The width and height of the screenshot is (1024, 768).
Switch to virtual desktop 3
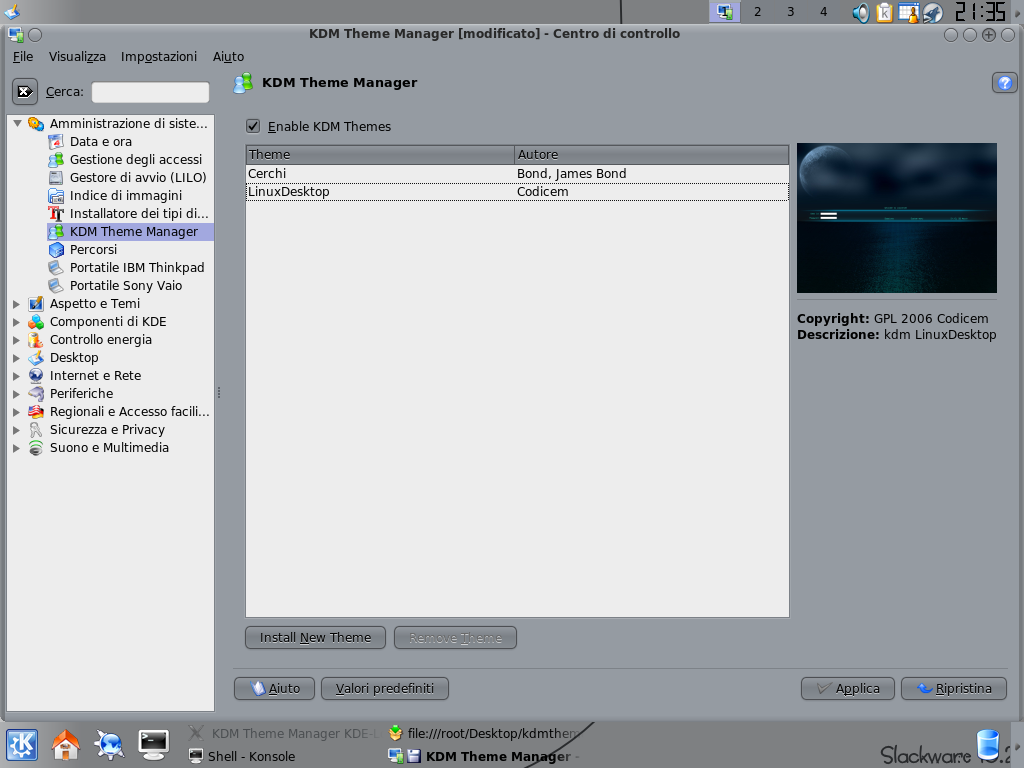pos(790,12)
